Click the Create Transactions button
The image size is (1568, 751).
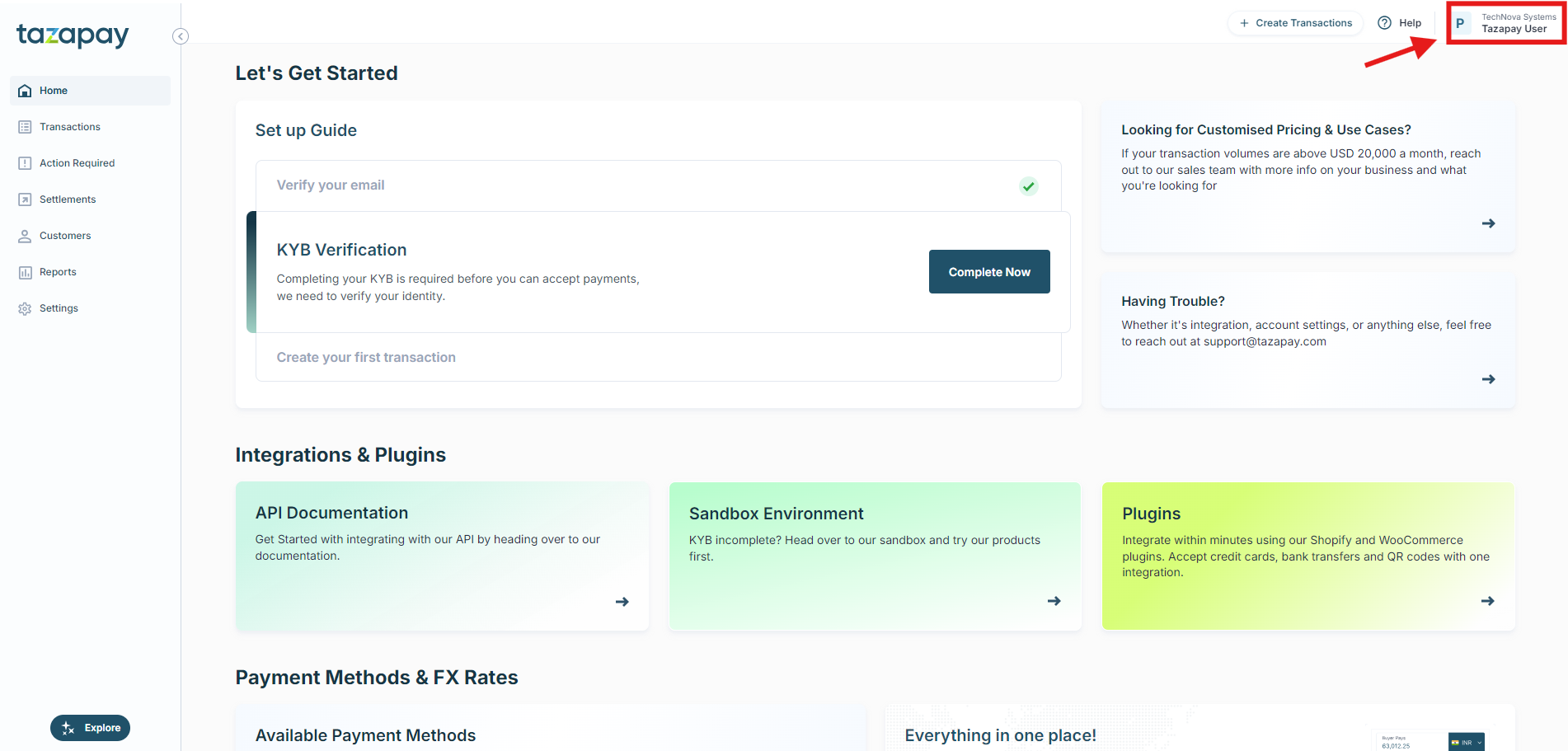click(x=1295, y=23)
